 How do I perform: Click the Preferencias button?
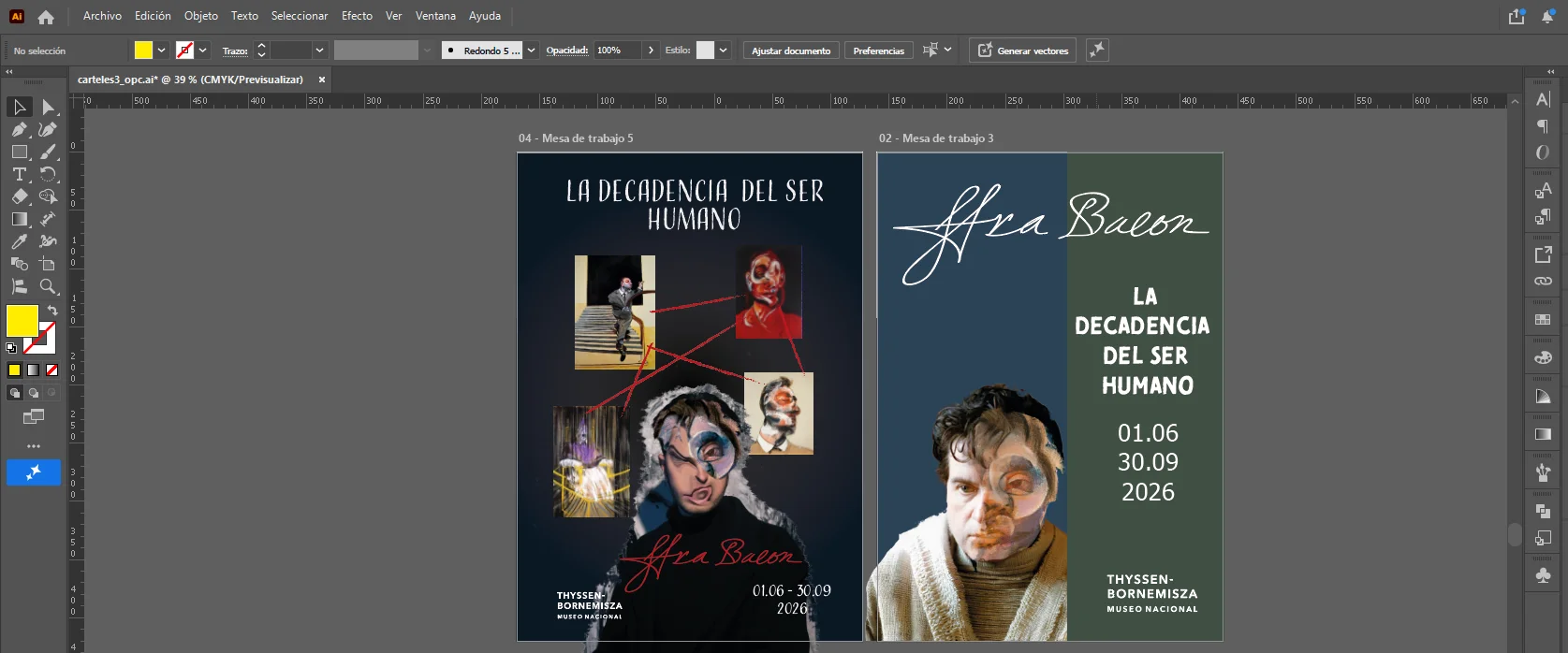pyautogui.click(x=878, y=51)
